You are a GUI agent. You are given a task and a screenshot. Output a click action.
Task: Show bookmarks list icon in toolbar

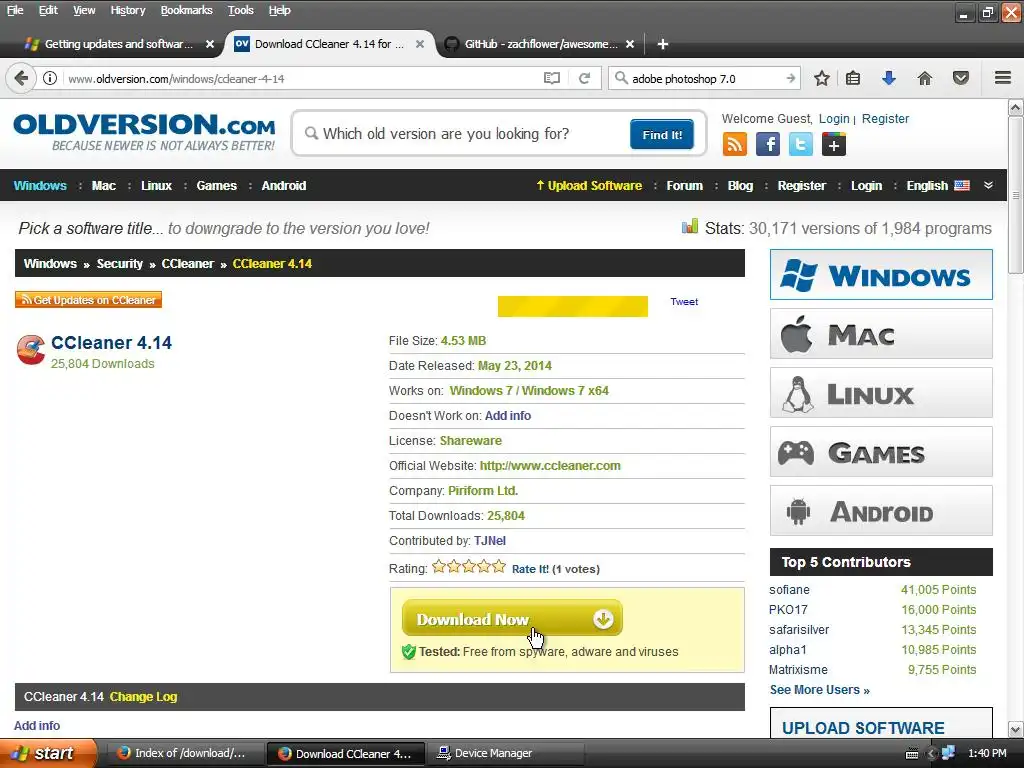[853, 78]
